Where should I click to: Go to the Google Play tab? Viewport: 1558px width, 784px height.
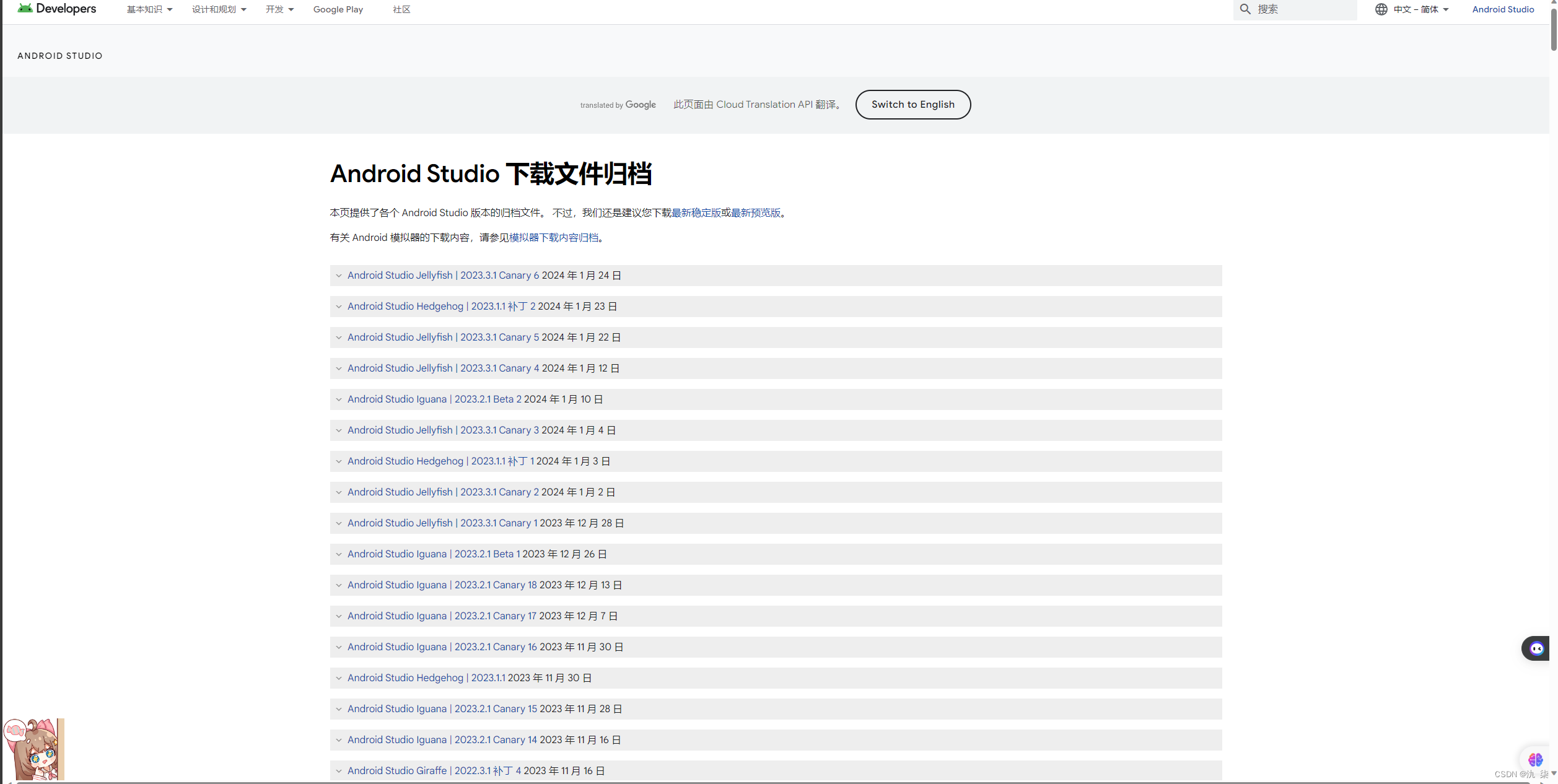(338, 9)
